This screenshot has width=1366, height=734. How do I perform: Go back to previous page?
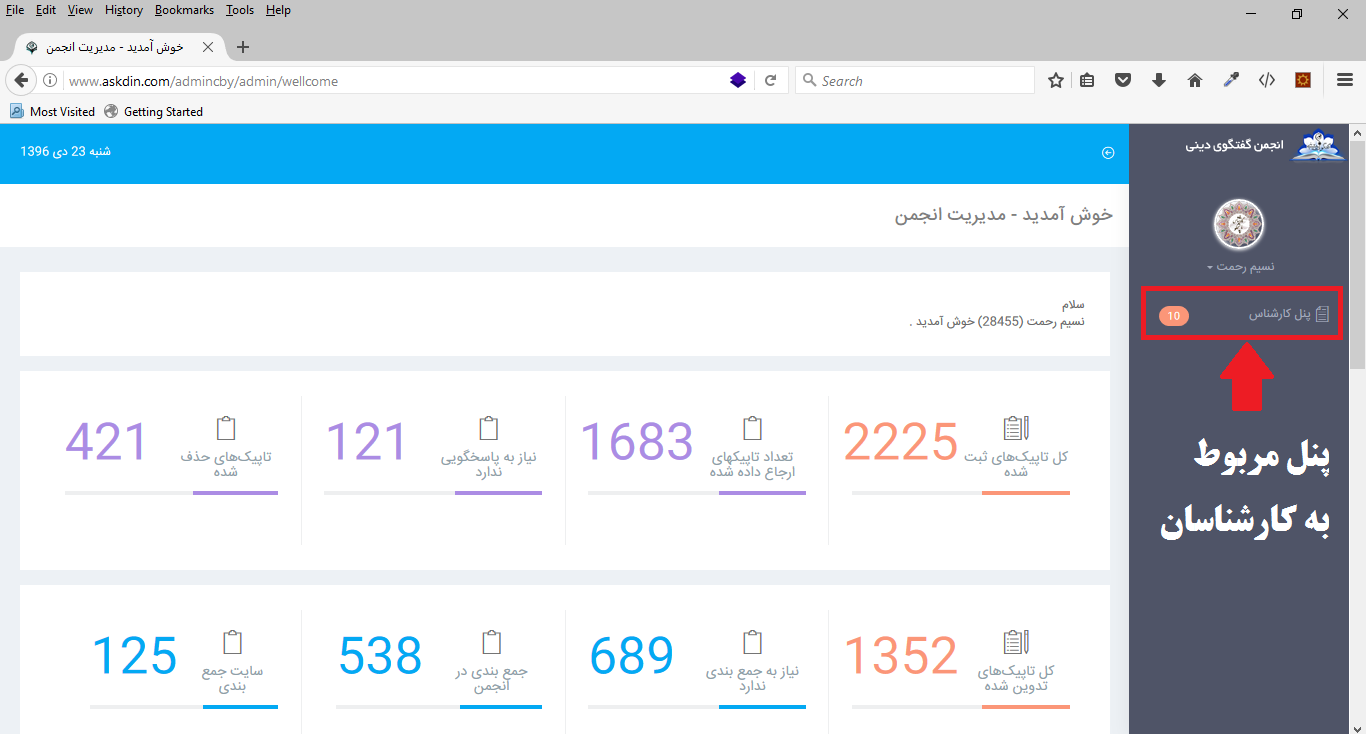[21, 81]
